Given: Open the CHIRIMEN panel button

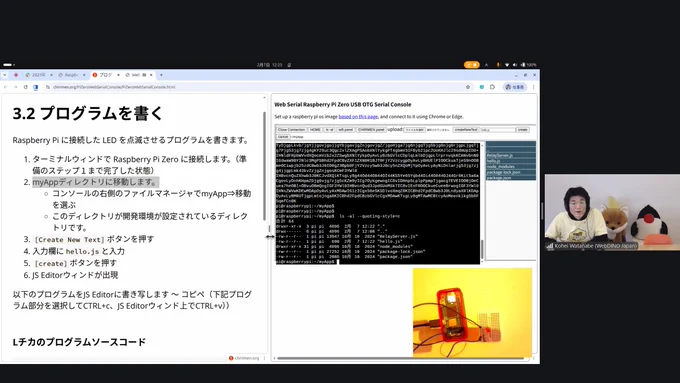Looking at the screenshot, I should [x=371, y=130].
